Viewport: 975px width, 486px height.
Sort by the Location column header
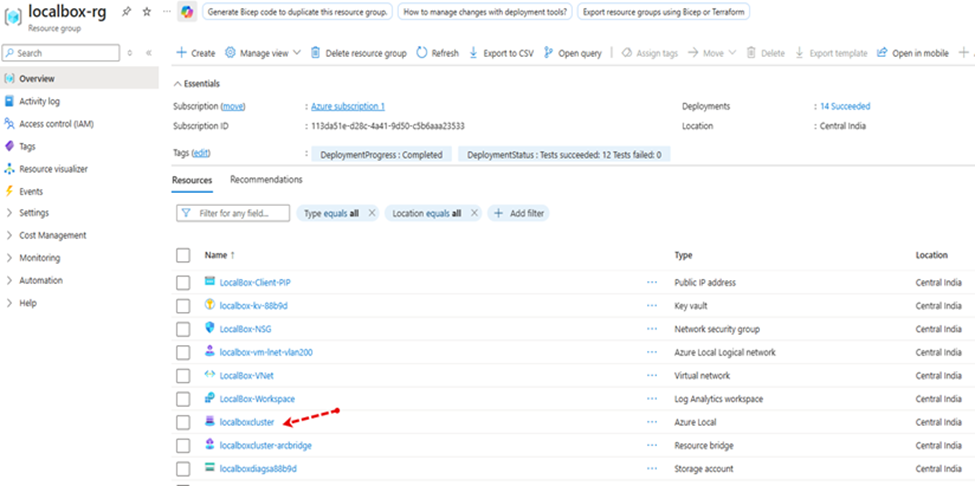(931, 255)
